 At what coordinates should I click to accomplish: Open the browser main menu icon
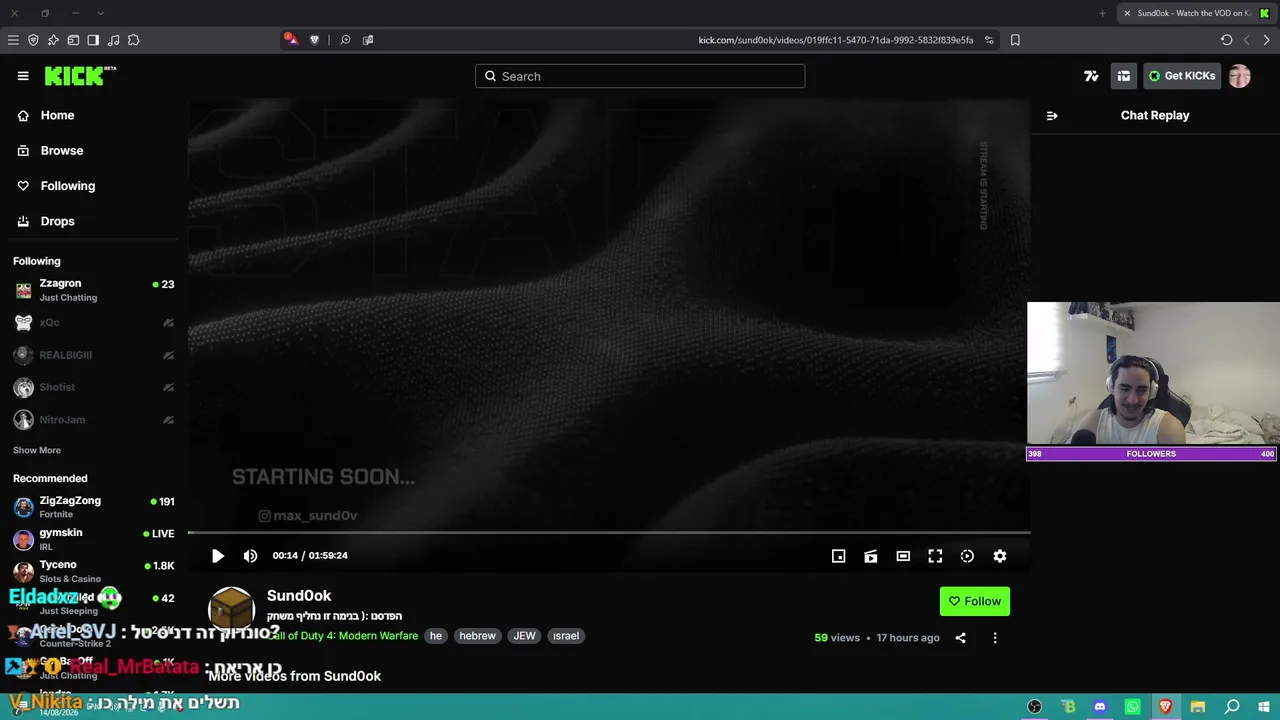pyautogui.click(x=13, y=40)
